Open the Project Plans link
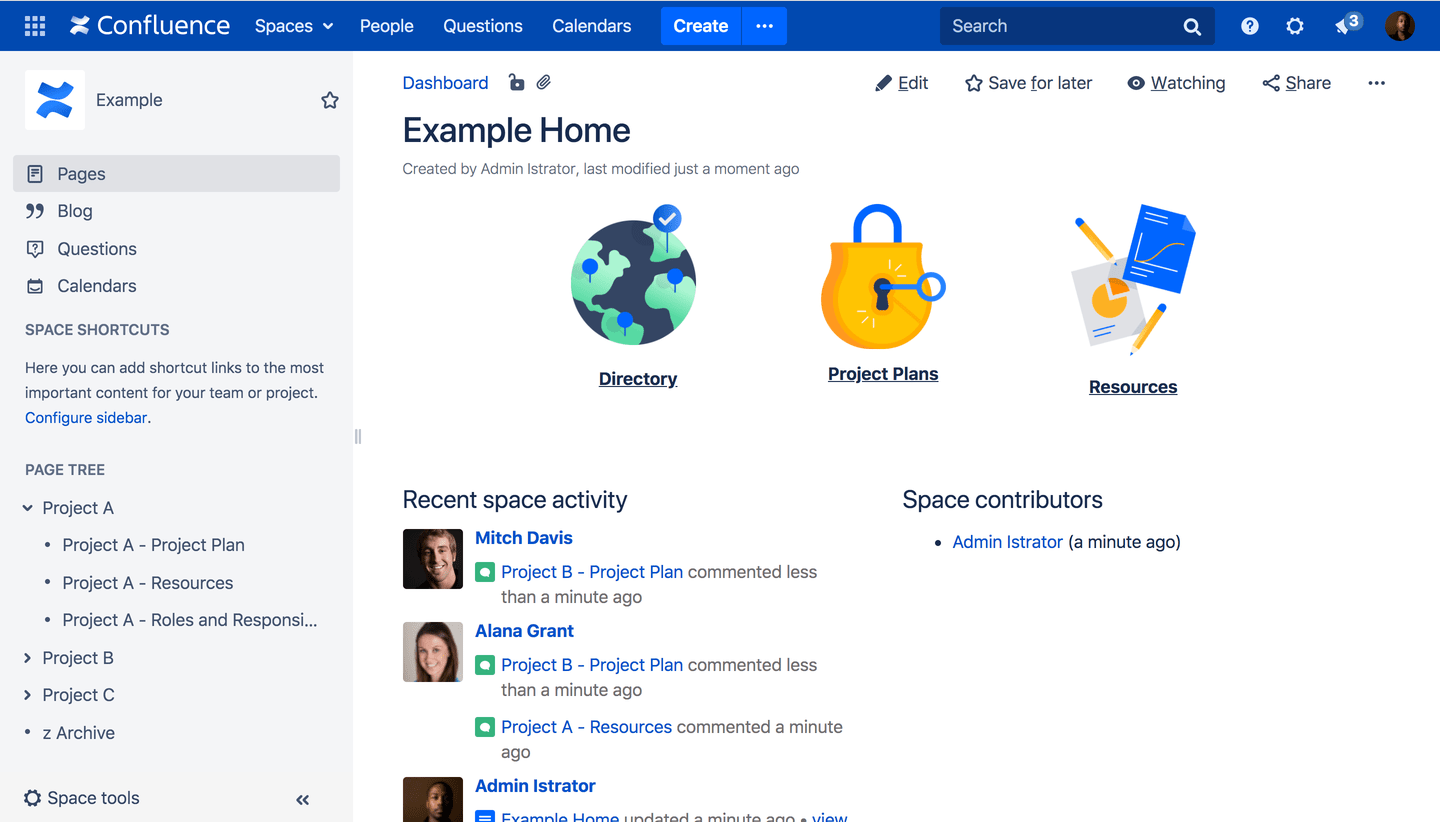 click(882, 373)
